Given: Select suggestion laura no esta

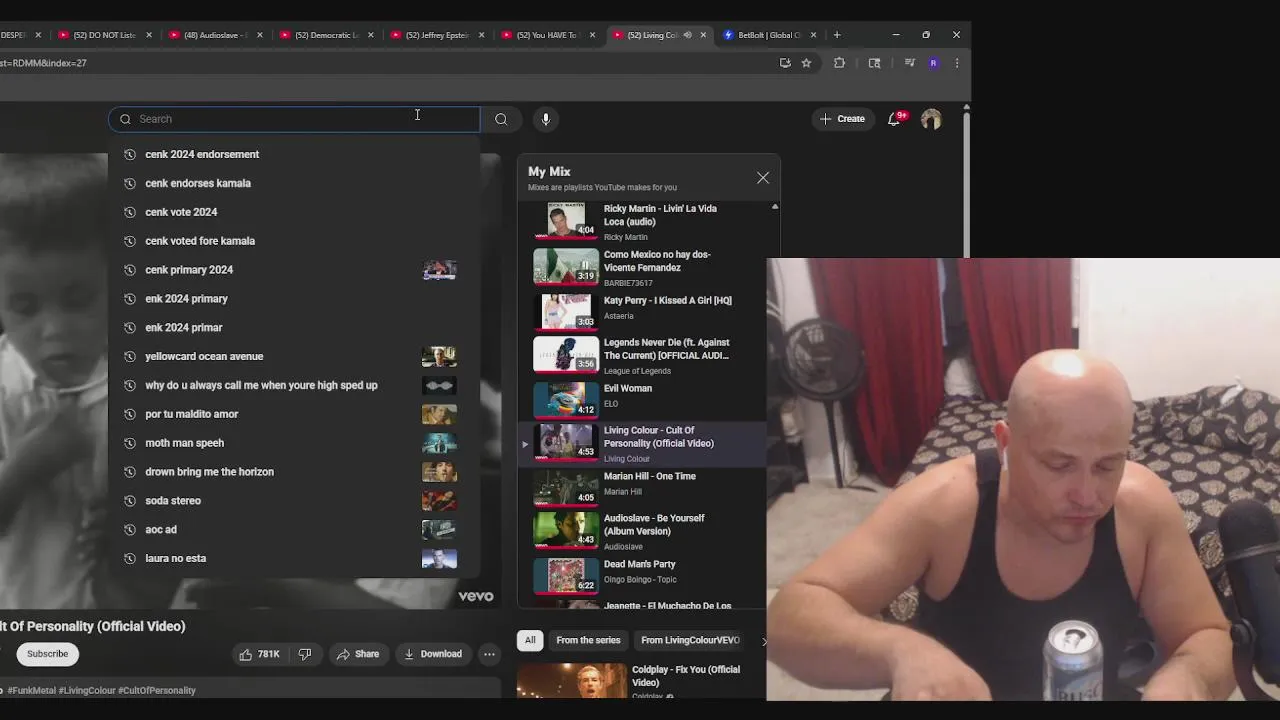Looking at the screenshot, I should pyautogui.click(x=294, y=558).
